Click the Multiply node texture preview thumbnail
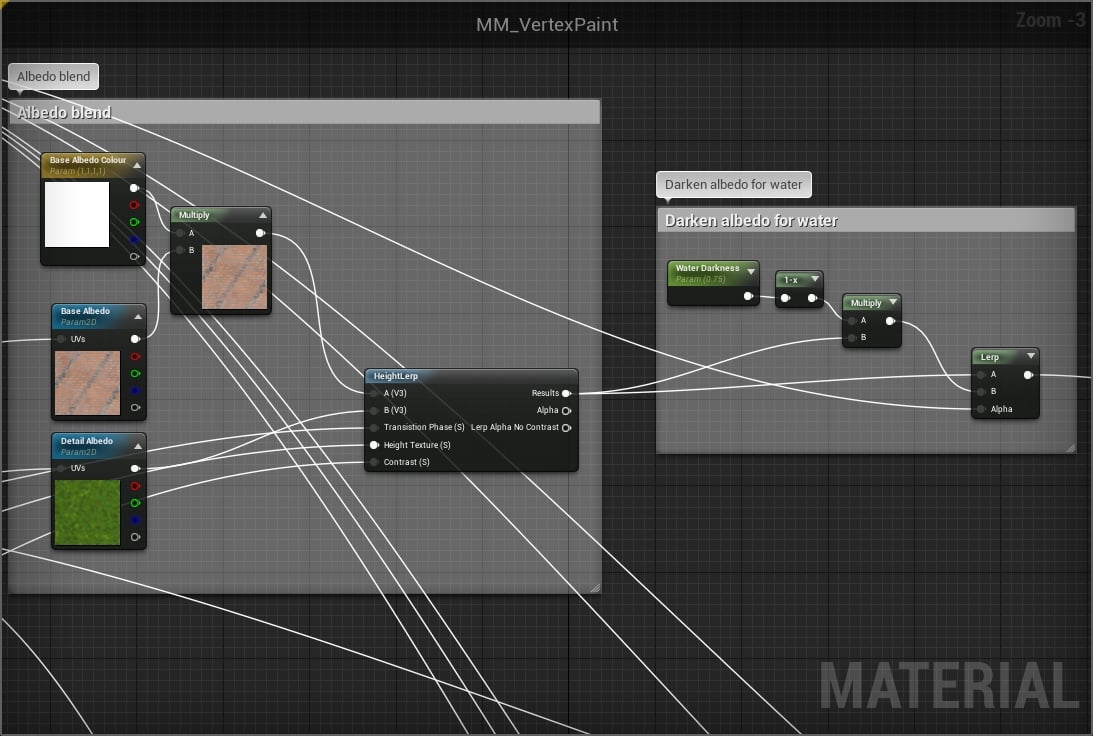The width and height of the screenshot is (1093, 736). [x=235, y=277]
